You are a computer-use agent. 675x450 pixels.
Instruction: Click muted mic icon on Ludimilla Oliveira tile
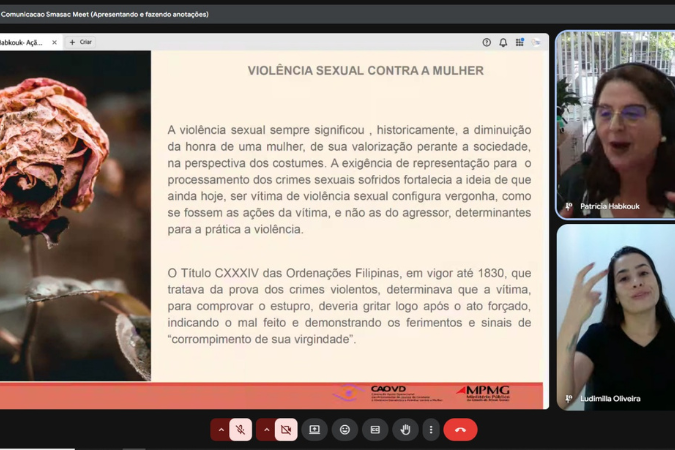tap(569, 399)
